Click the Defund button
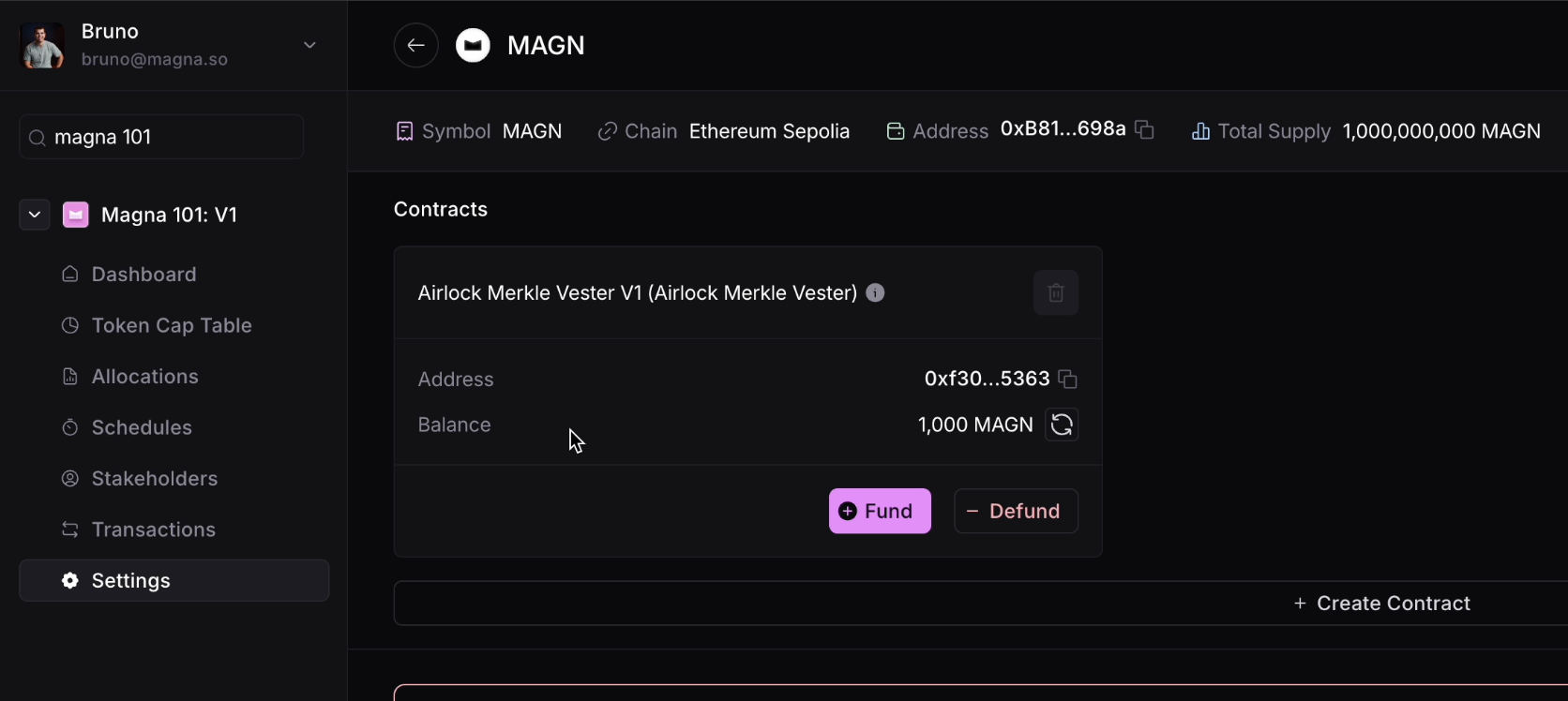Screen dimensions: 1568x701 pos(1016,511)
